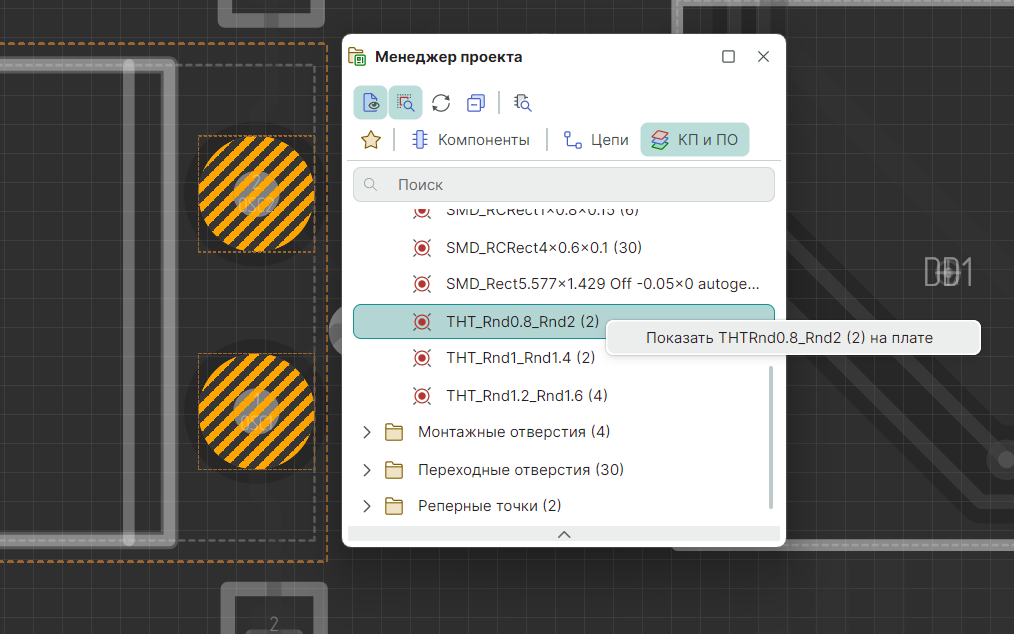This screenshot has height=634, width=1014.
Task: Click the tree list vertical scrollbar
Action: 770,437
